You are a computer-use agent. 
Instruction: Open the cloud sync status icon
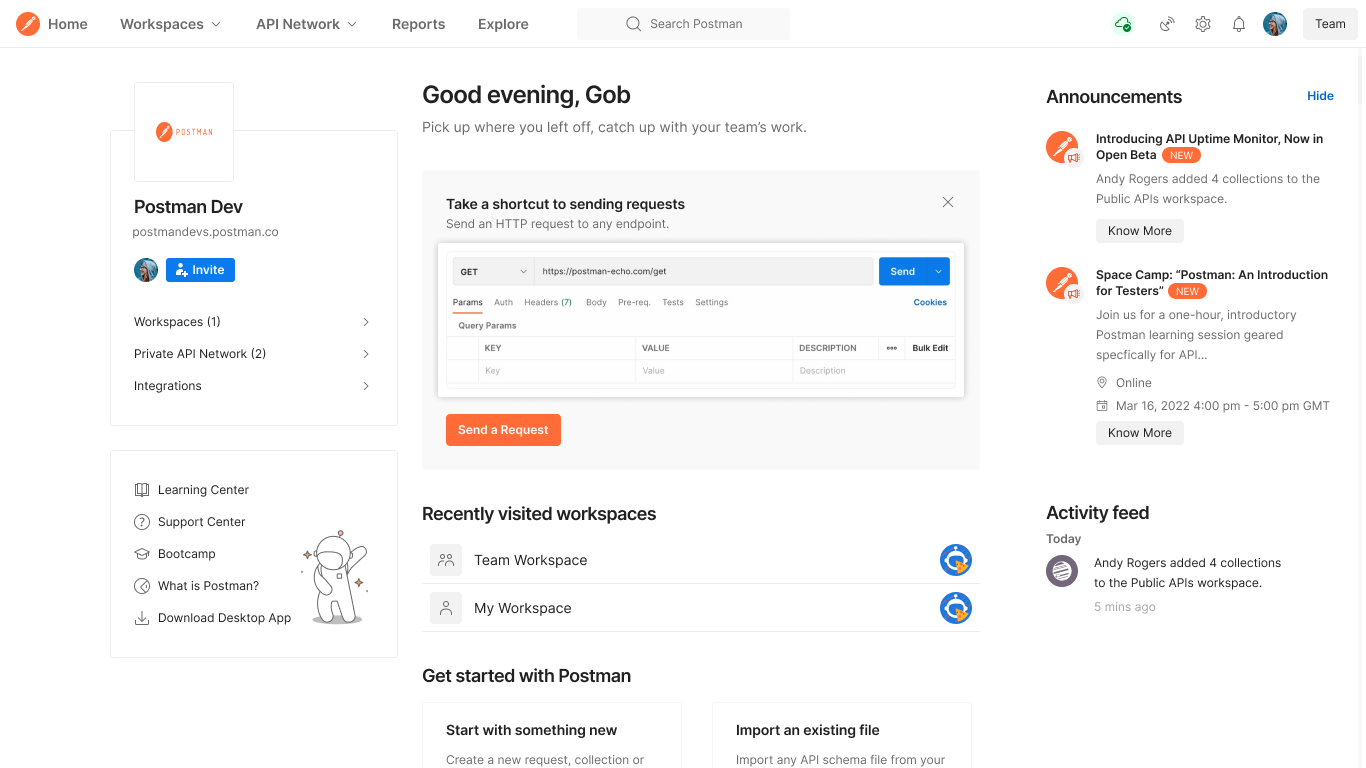1123,24
